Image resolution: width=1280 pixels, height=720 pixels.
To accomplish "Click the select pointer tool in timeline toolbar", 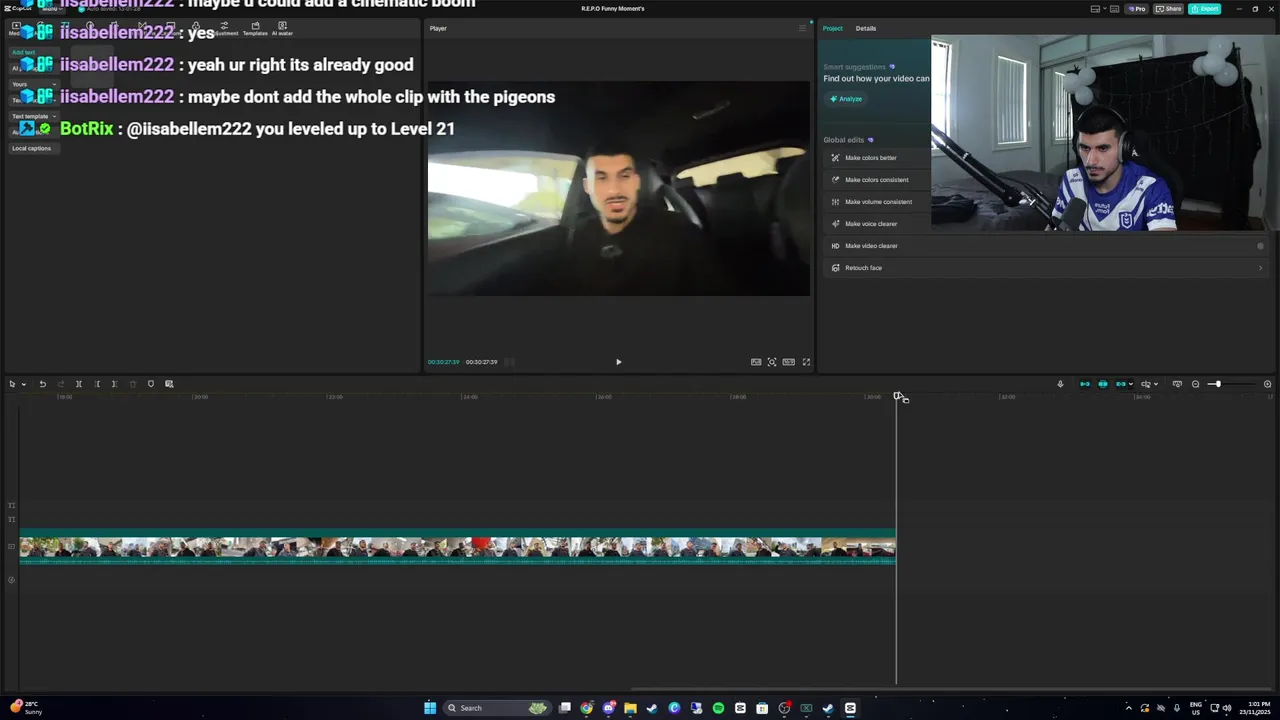I will coord(12,384).
